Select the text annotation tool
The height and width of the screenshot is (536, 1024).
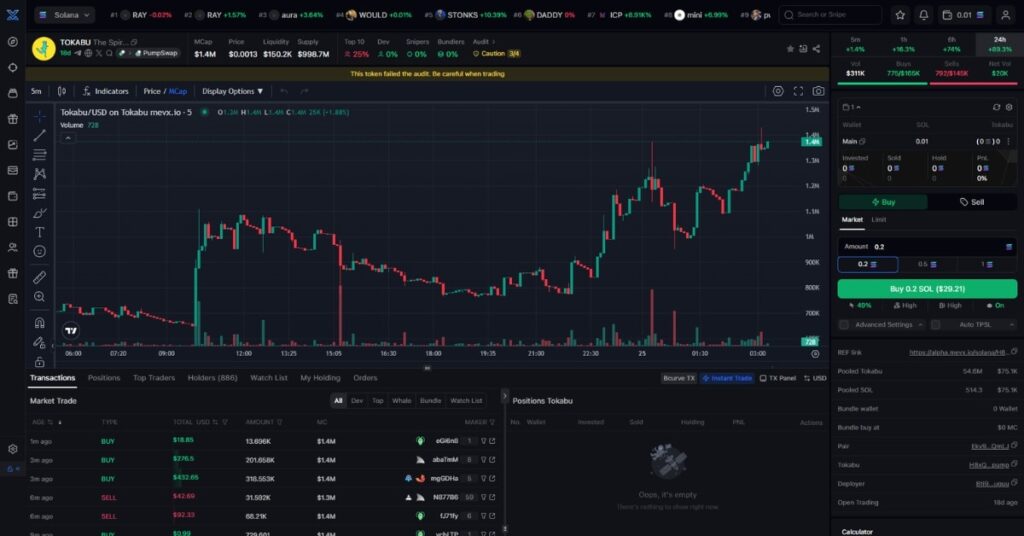(40, 232)
